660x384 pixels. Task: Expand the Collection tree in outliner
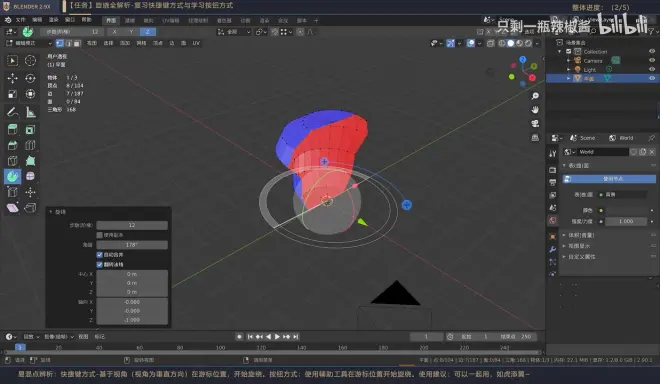pyautogui.click(x=560, y=51)
